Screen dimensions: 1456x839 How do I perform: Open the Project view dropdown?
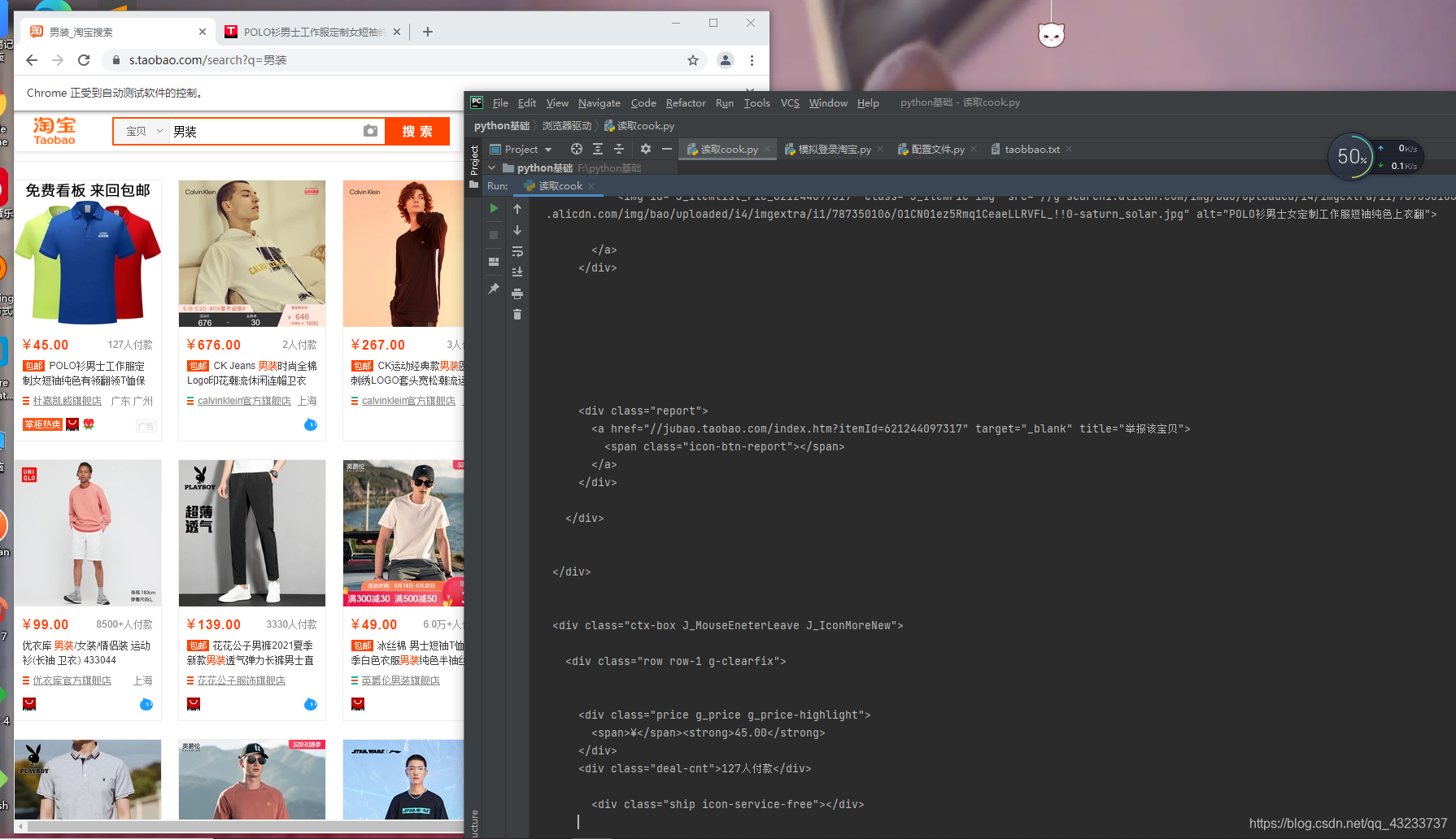(x=521, y=149)
